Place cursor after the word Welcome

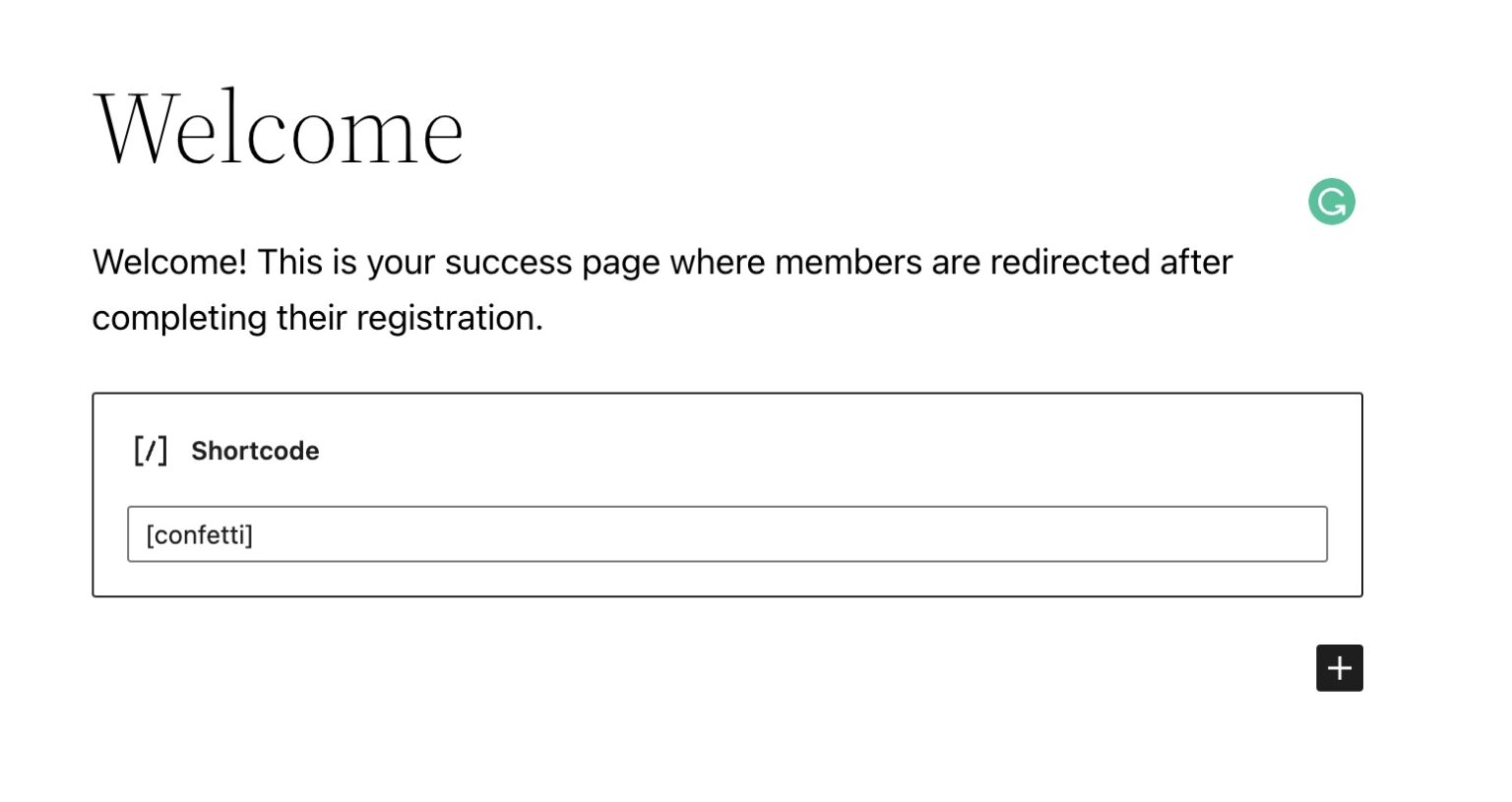(465, 128)
